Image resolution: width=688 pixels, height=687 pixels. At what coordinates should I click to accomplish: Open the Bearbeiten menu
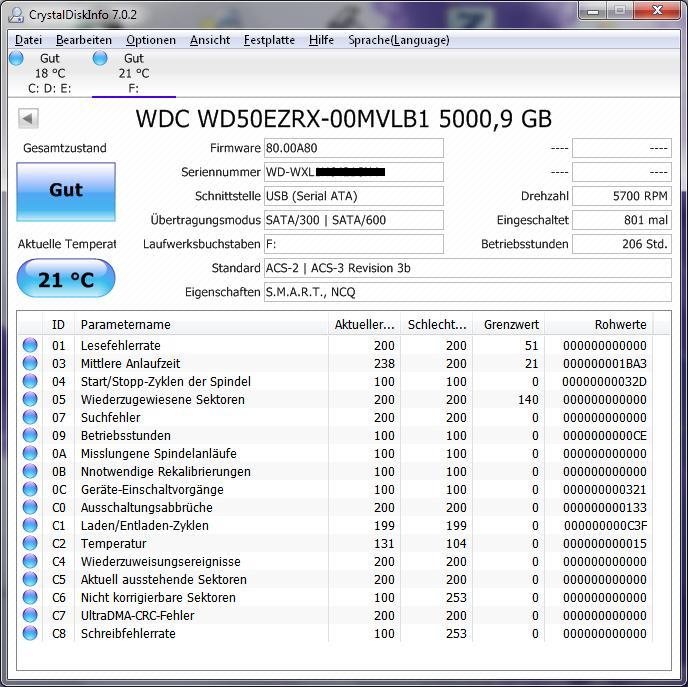tap(84, 40)
